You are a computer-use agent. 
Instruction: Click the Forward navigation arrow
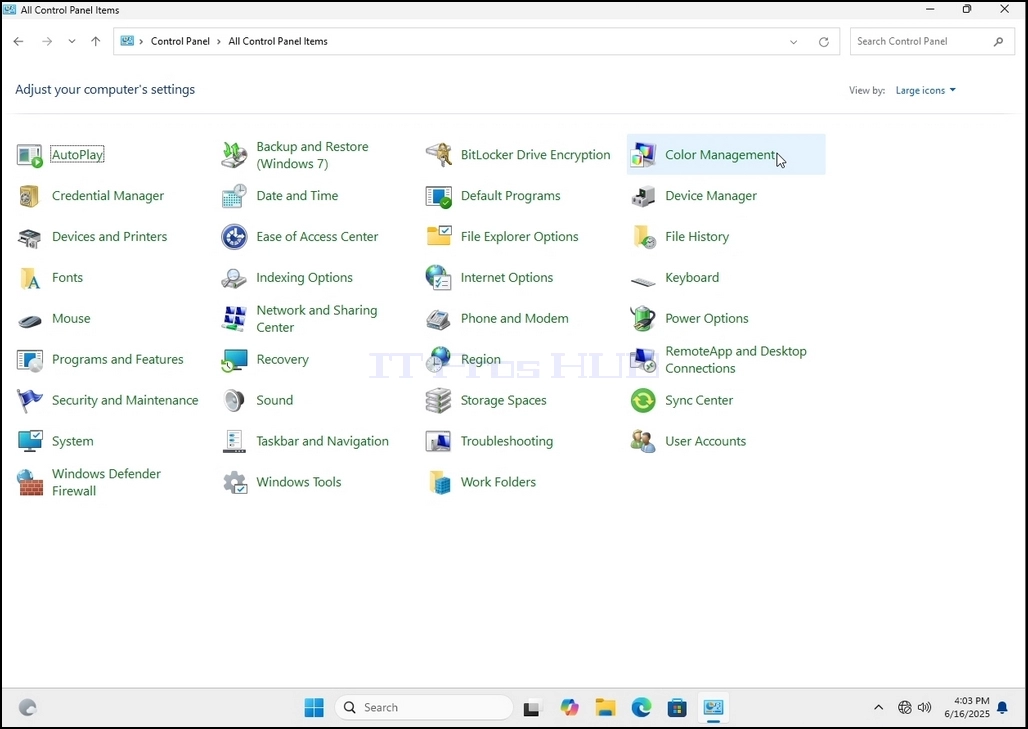click(47, 41)
